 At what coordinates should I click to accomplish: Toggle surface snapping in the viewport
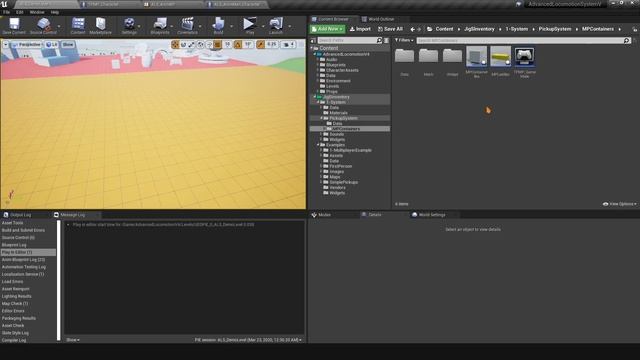(x=209, y=44)
